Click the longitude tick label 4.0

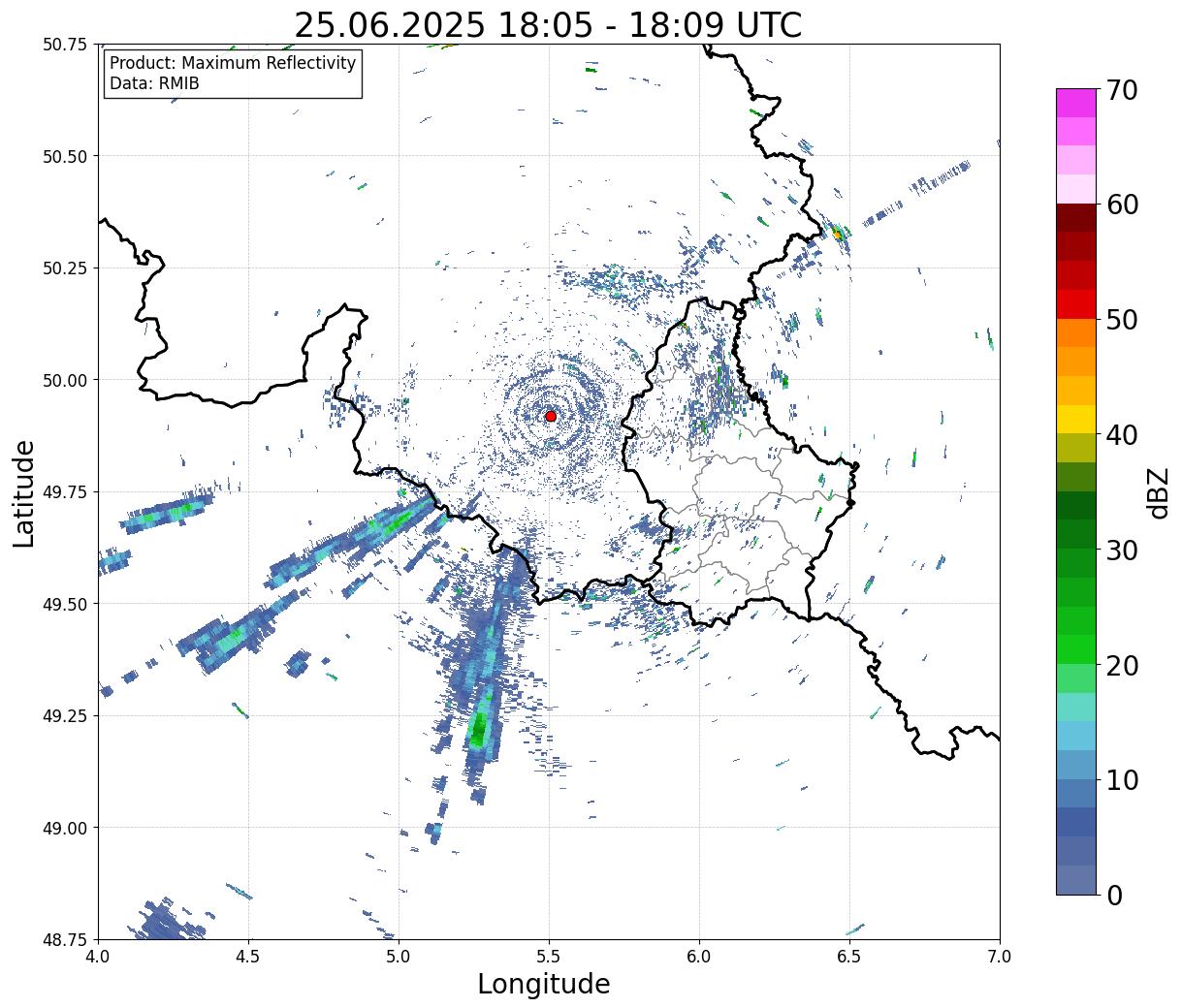point(98,957)
